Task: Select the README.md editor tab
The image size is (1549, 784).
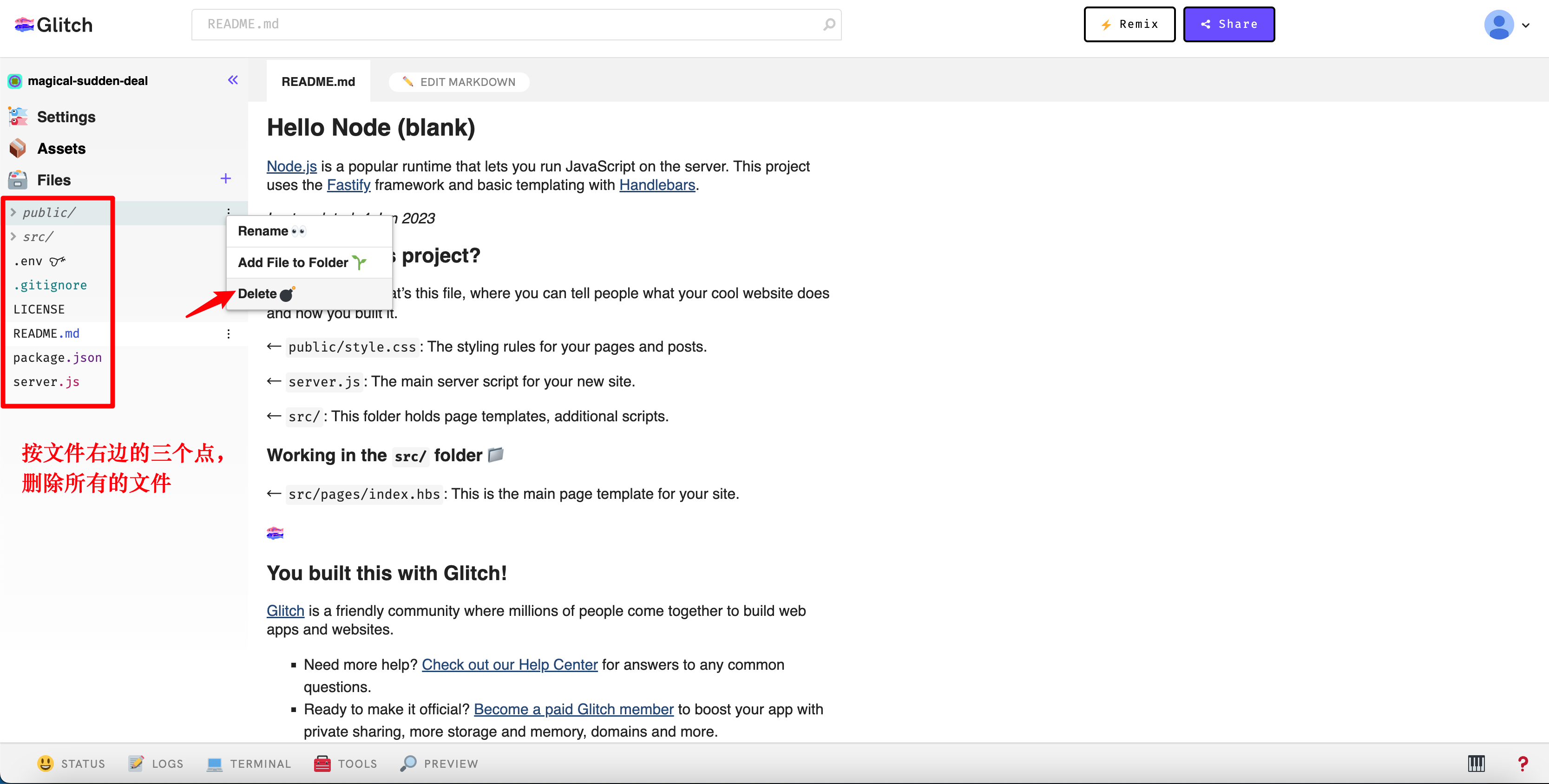Action: 318,81
